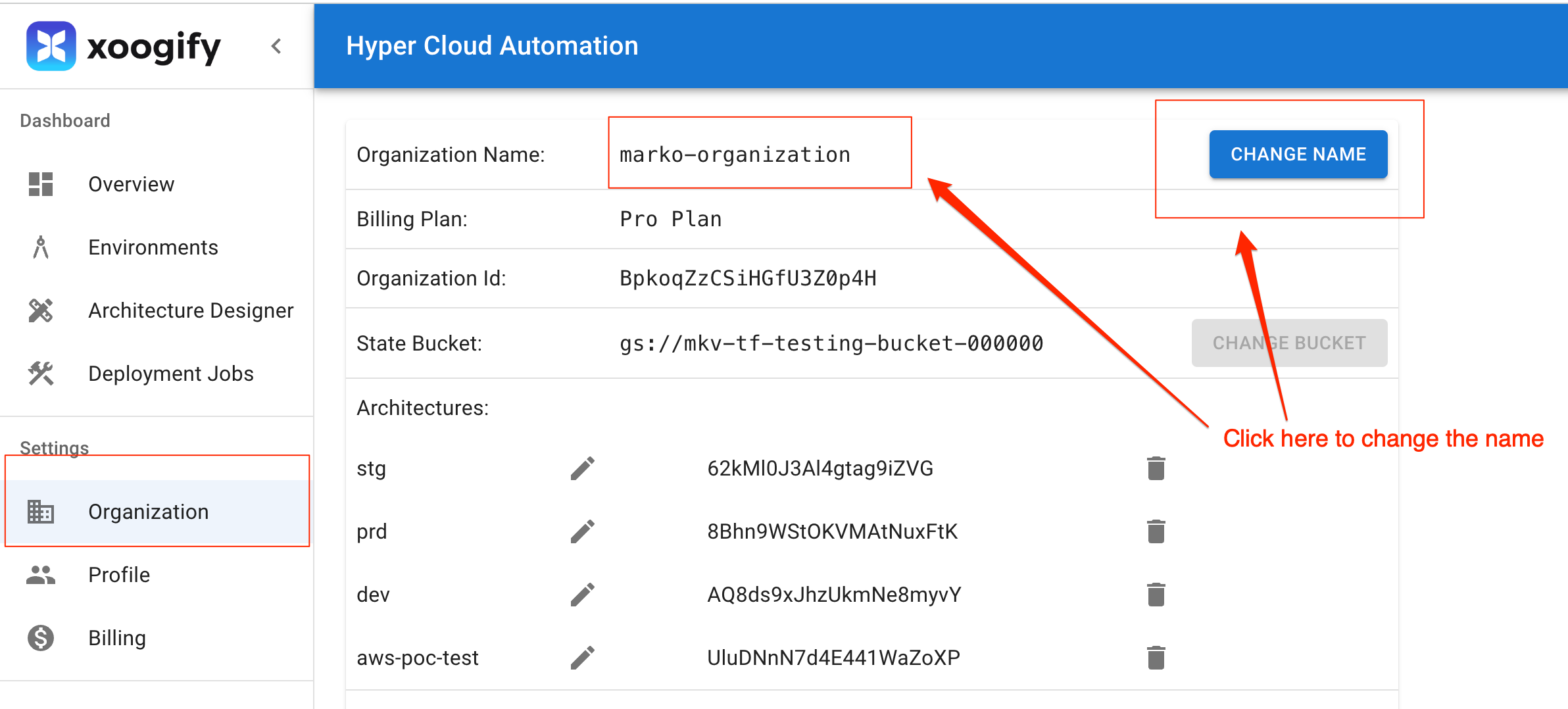Select the Organization building icon

coord(41,512)
